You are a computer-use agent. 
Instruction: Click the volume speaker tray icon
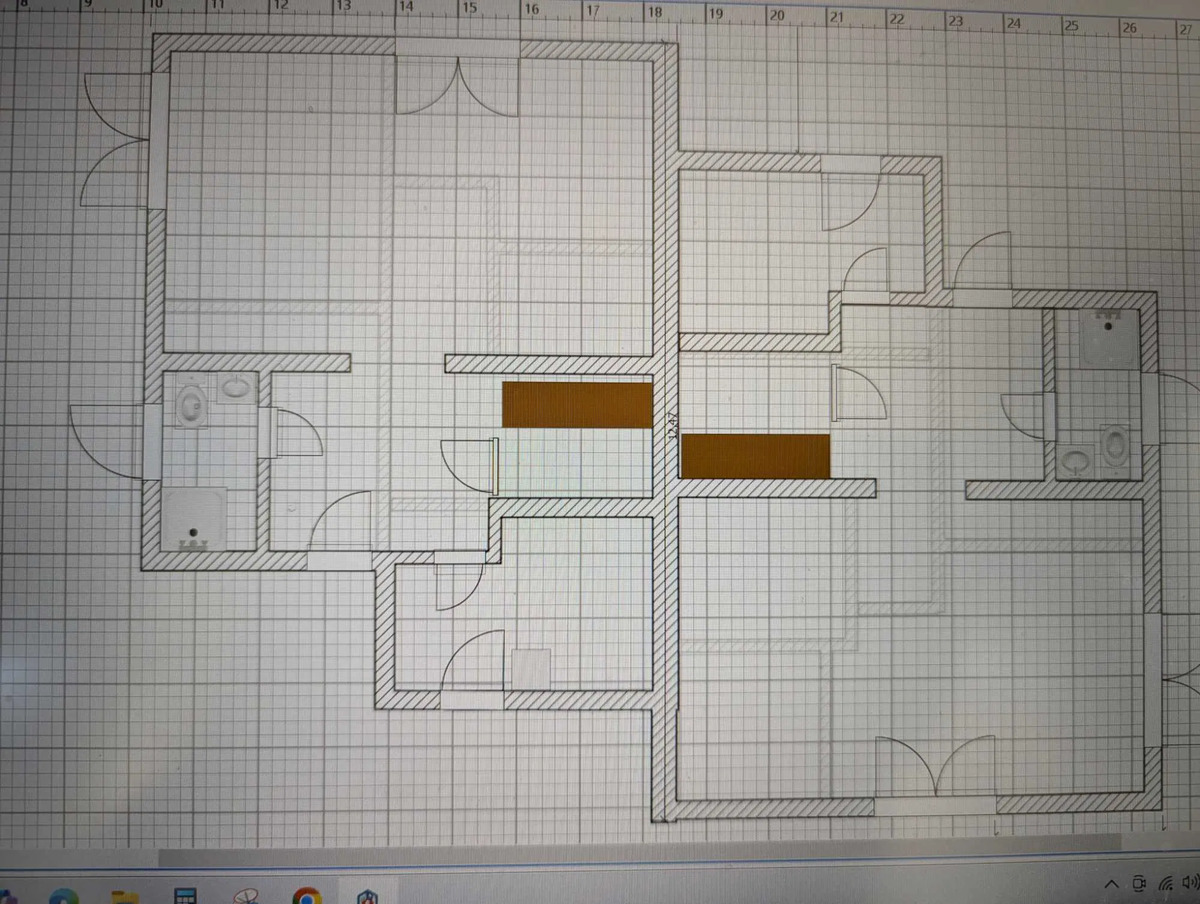coord(1190,883)
